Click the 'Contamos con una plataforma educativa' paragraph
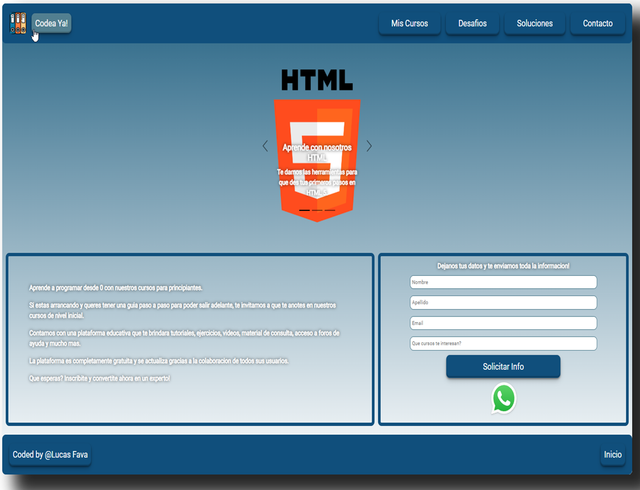 tap(184, 338)
